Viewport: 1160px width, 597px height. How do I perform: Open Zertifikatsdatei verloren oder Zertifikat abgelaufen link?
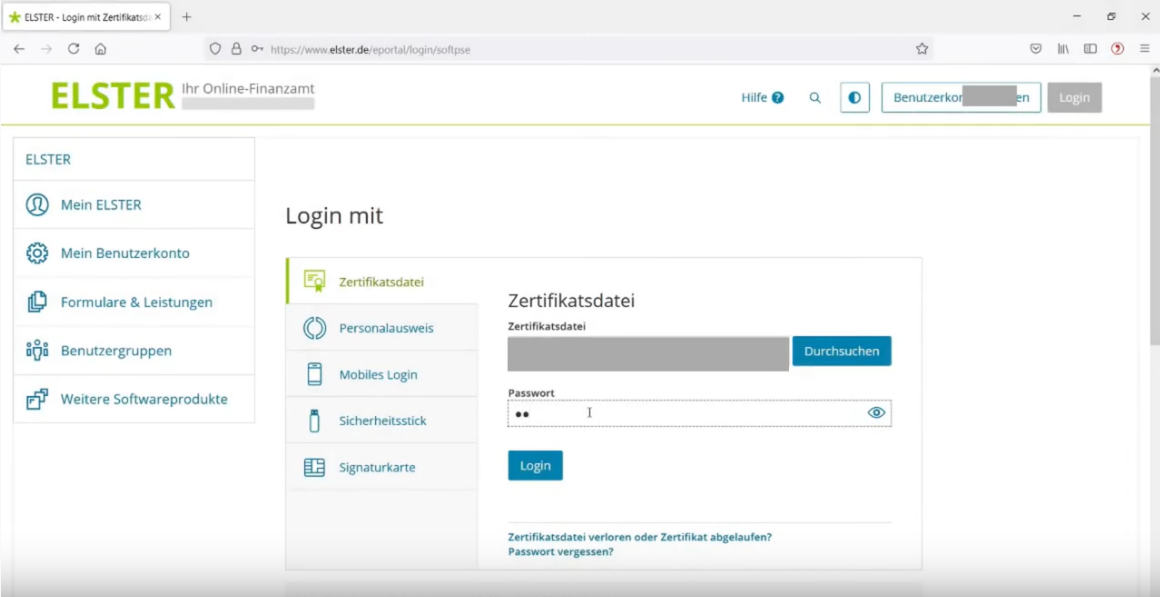(x=640, y=537)
